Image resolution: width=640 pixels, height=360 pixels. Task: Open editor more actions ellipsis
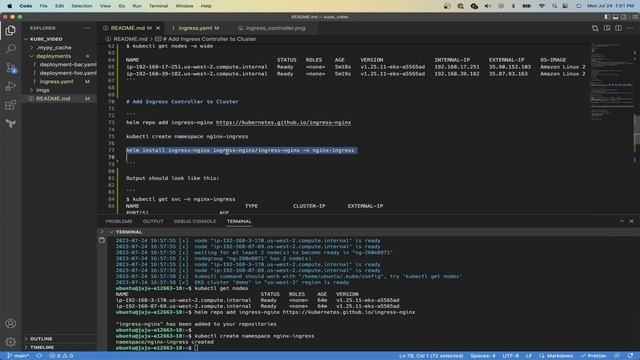tap(630, 28)
